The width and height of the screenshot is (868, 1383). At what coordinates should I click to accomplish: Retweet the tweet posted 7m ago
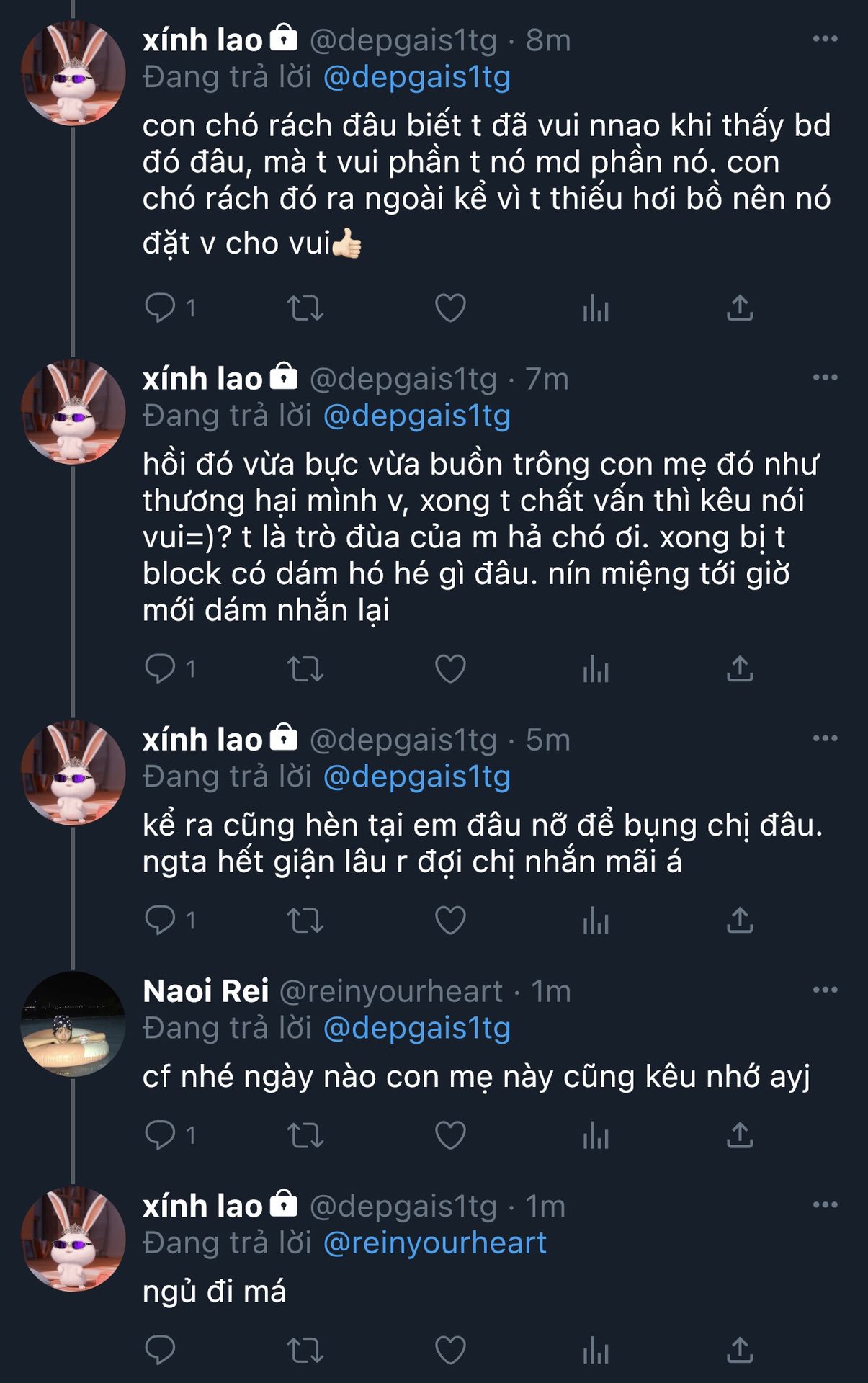tap(305, 668)
